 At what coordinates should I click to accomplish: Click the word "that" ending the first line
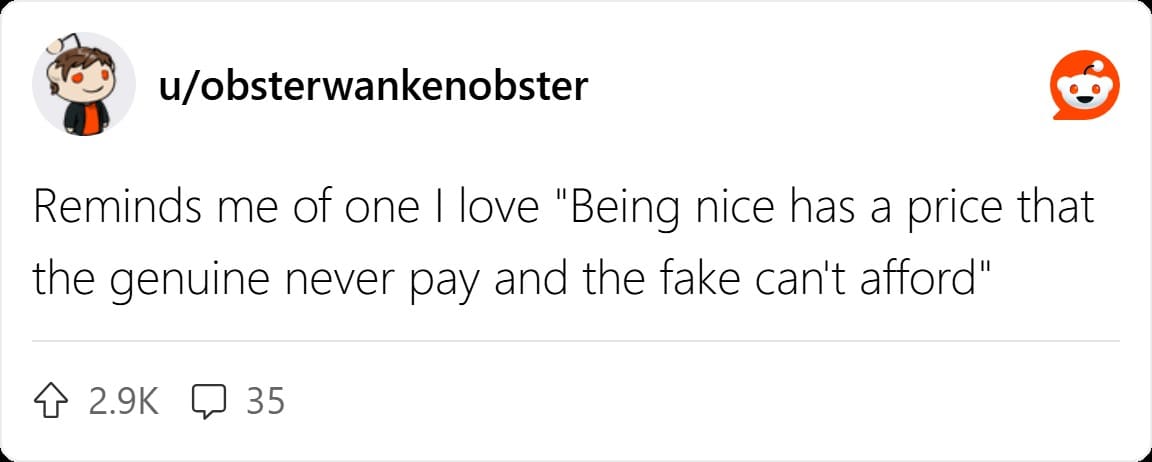tap(1059, 210)
